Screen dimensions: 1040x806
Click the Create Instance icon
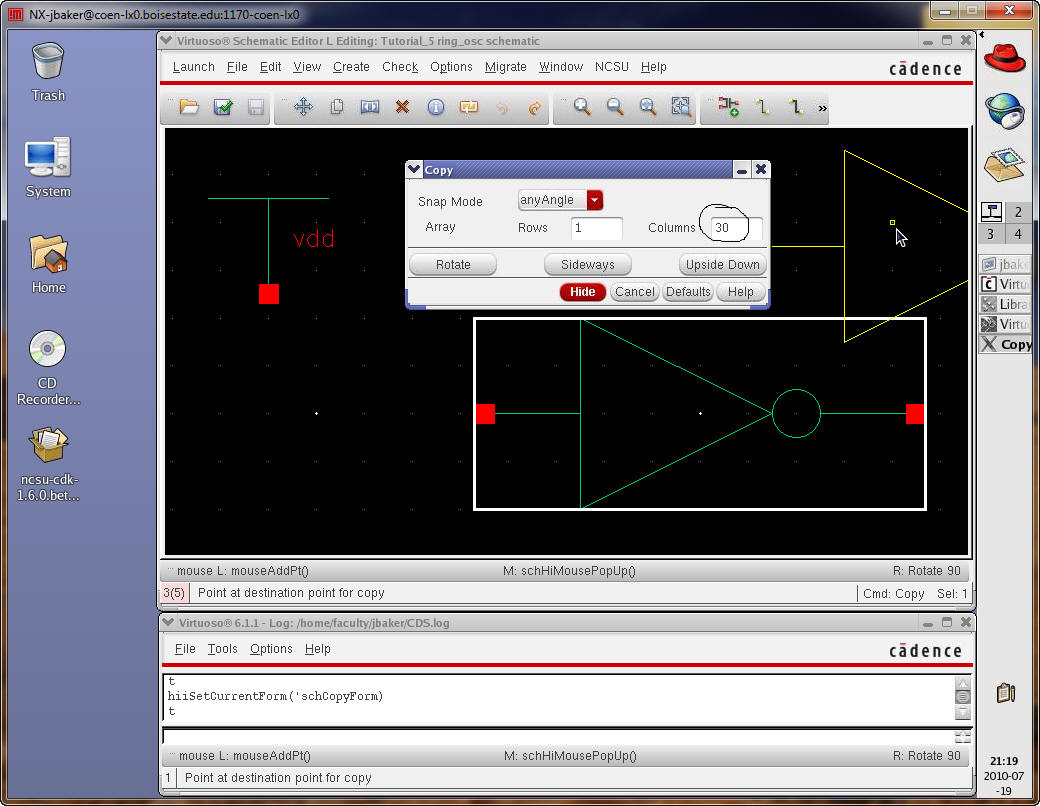[x=728, y=108]
